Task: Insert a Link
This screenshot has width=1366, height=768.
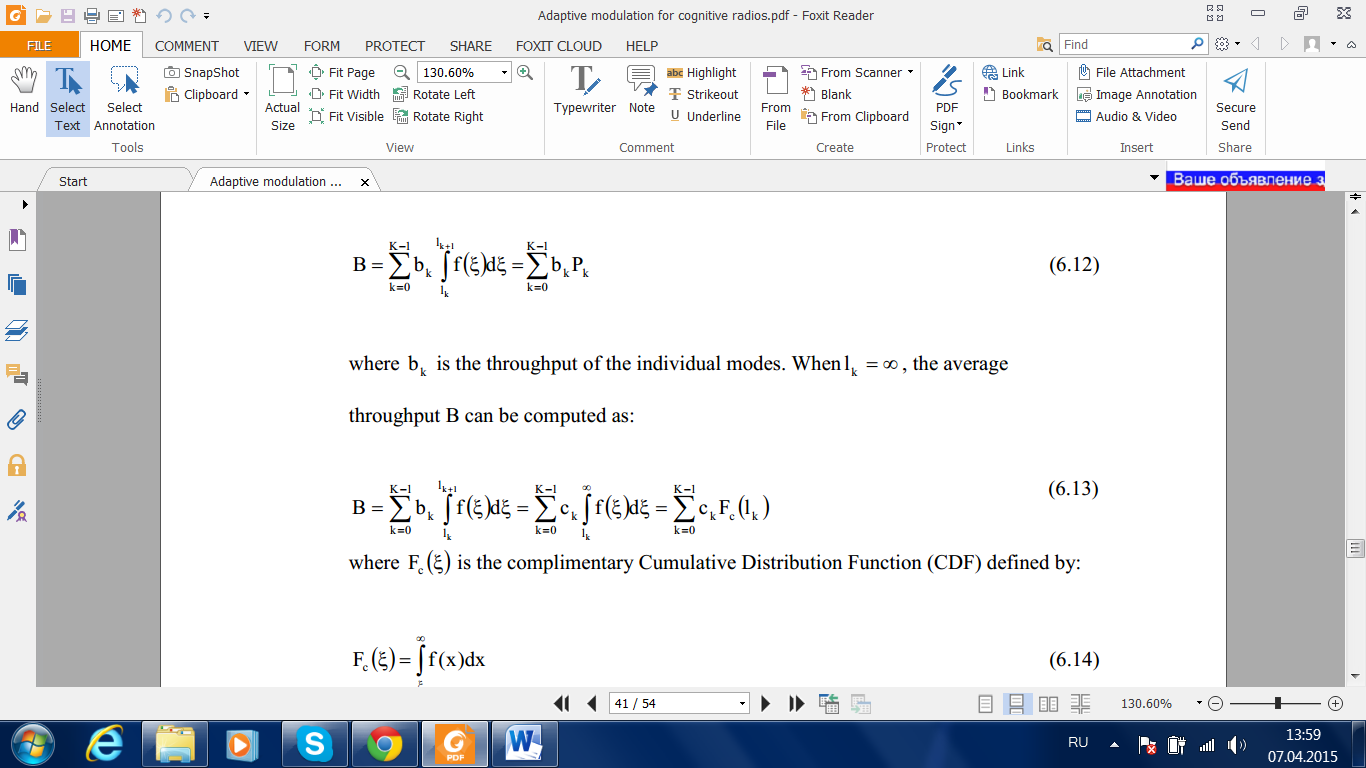Action: tap(1003, 72)
